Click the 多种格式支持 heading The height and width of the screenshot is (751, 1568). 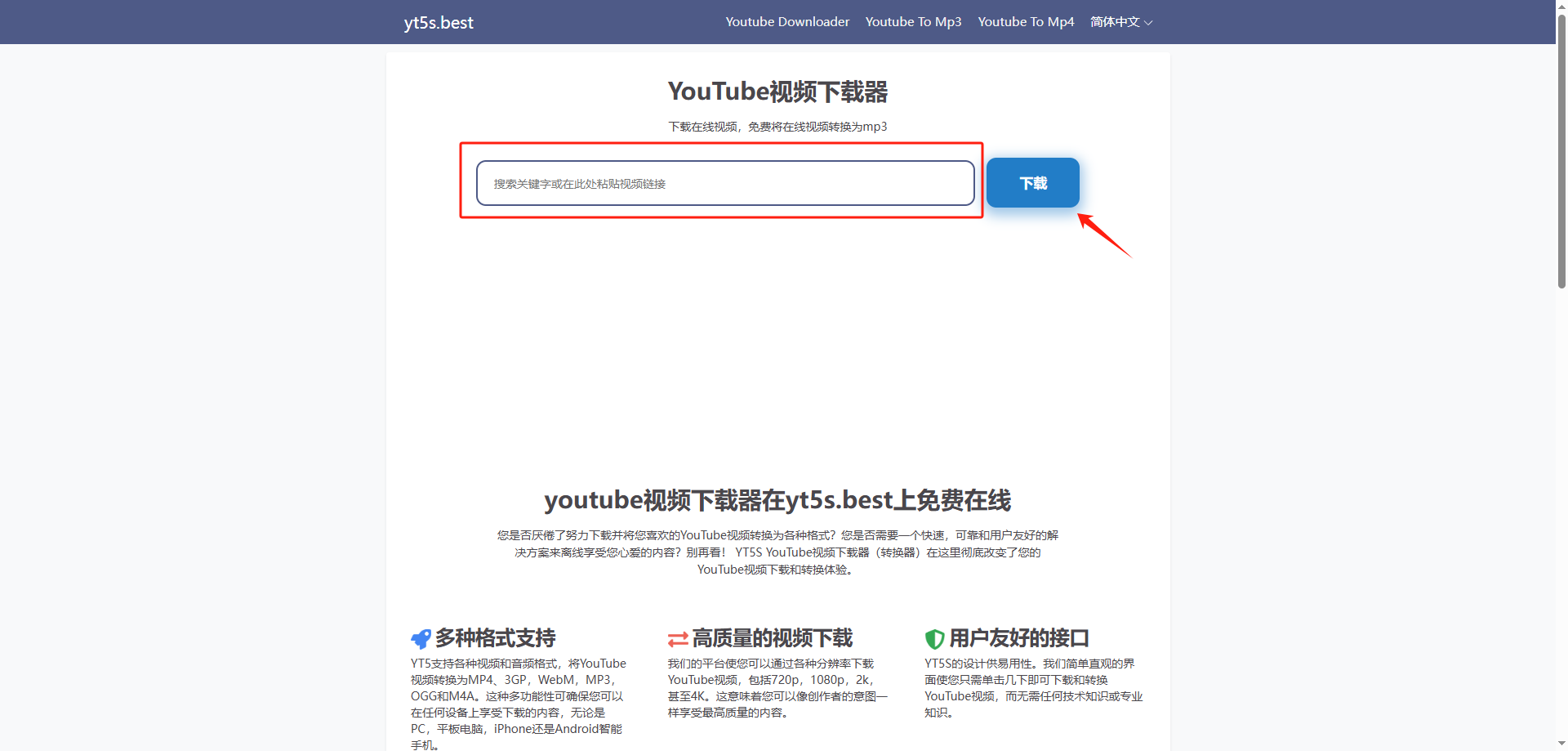pyautogui.click(x=495, y=638)
